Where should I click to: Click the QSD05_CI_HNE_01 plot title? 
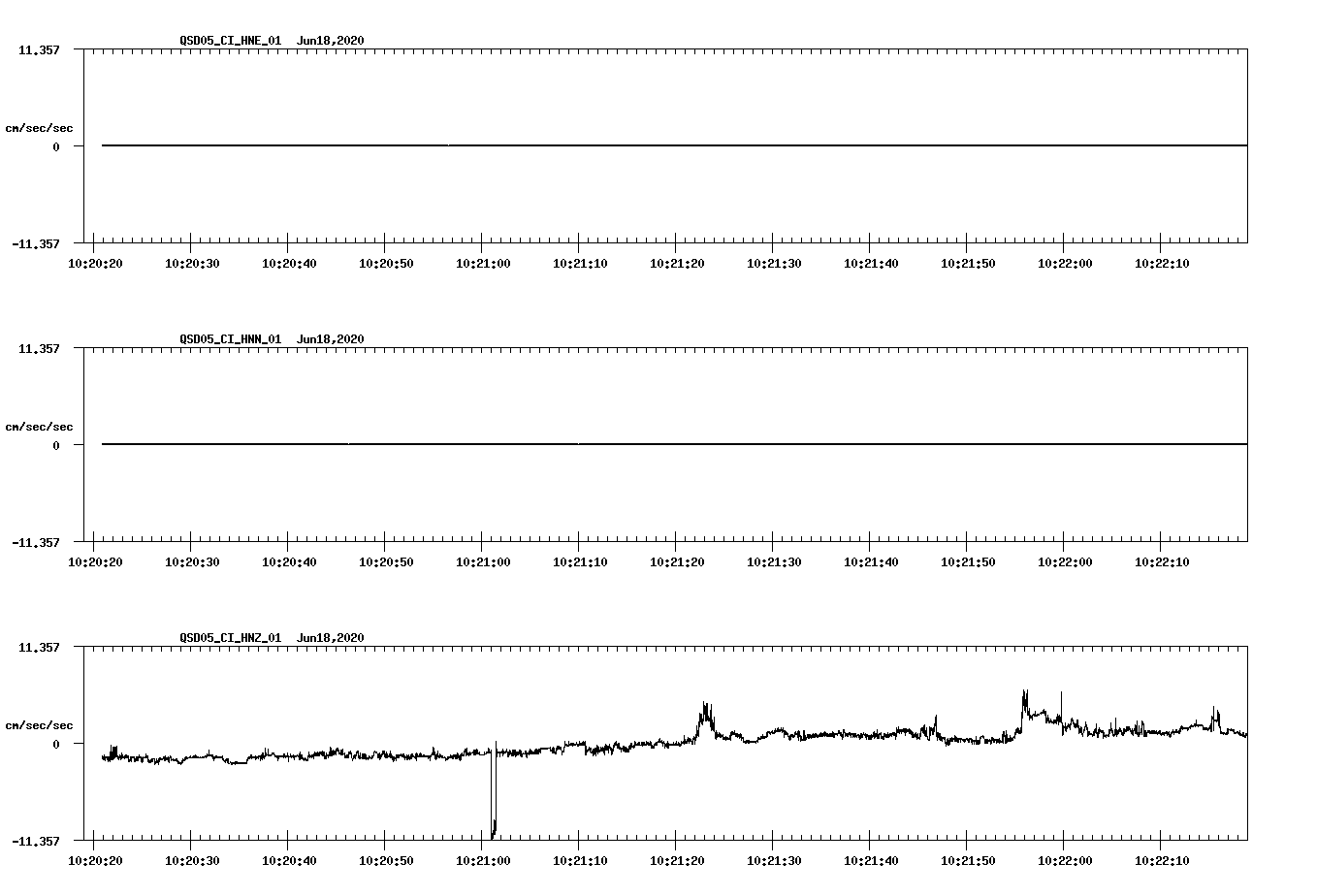[x=231, y=41]
